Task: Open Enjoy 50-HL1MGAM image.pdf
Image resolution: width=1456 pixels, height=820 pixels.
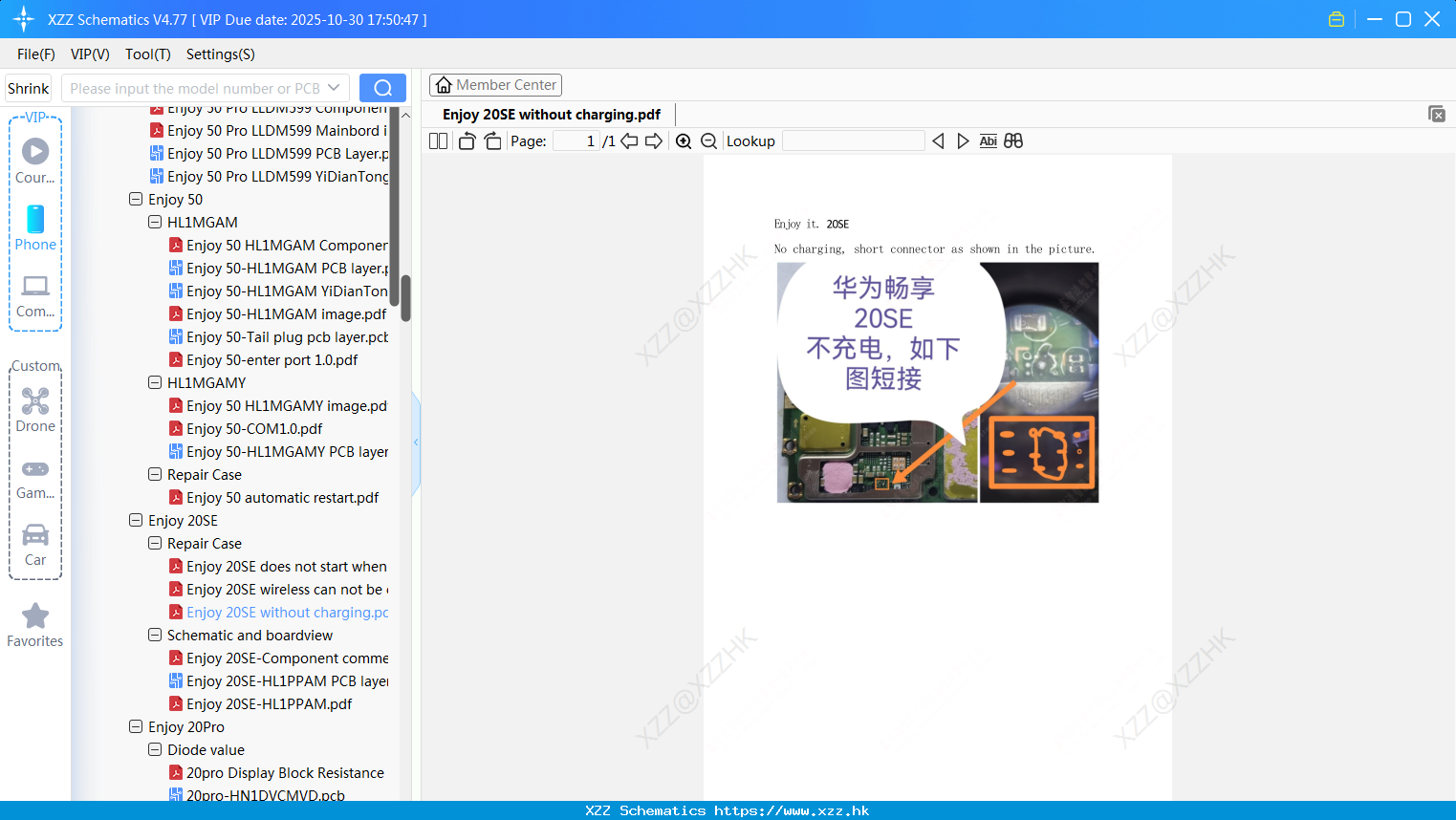Action: pyautogui.click(x=277, y=313)
